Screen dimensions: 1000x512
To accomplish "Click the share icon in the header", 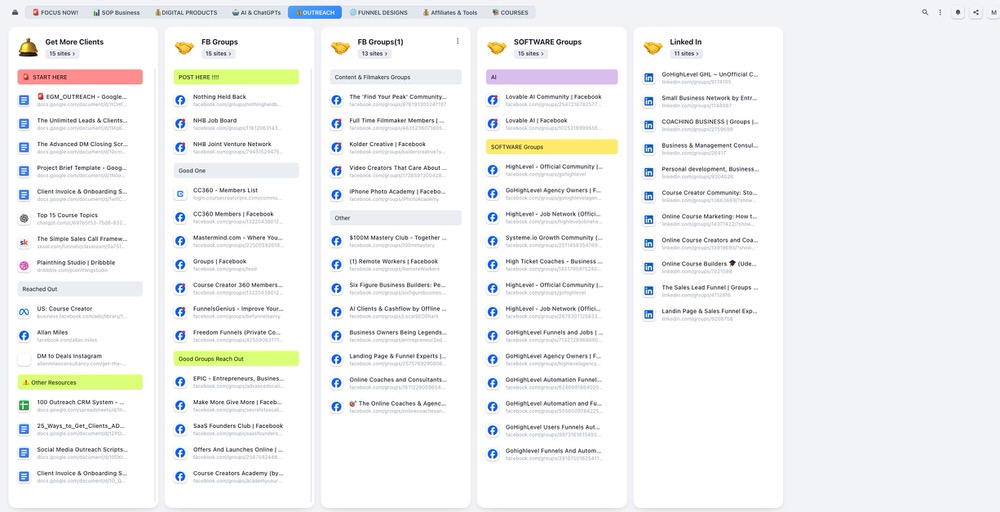I will (976, 12).
